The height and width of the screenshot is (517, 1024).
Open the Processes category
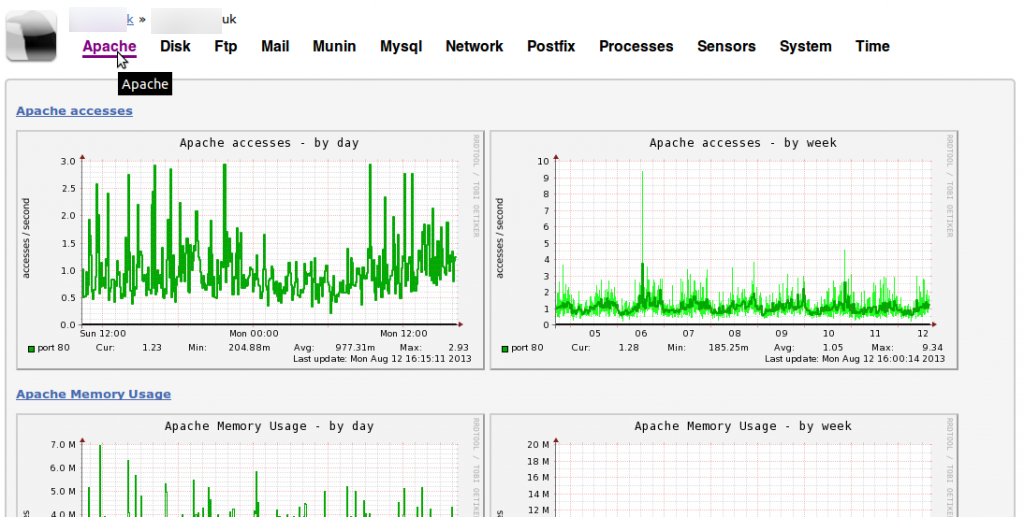point(636,46)
